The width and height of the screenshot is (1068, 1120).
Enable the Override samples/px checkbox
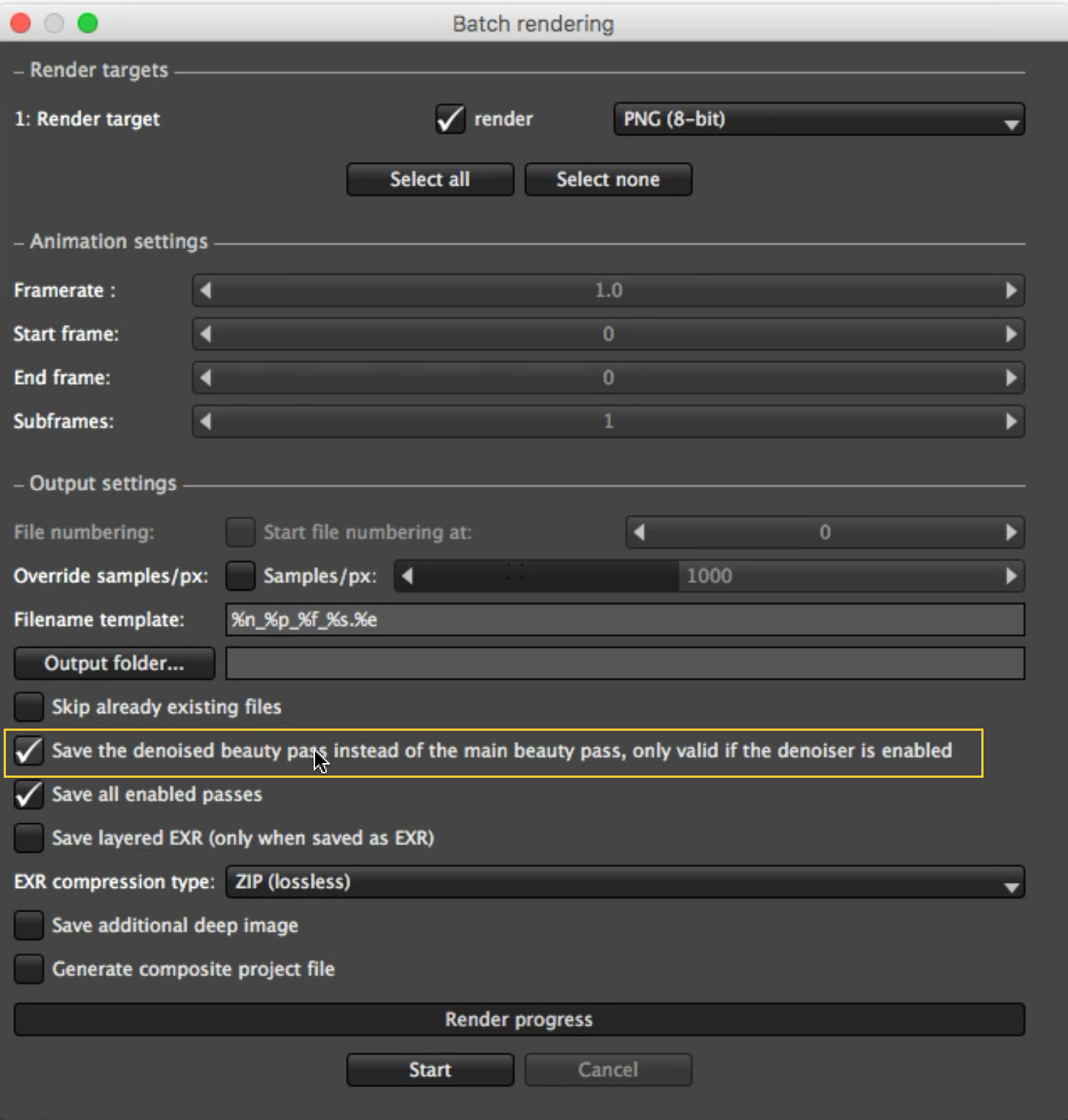tap(240, 576)
